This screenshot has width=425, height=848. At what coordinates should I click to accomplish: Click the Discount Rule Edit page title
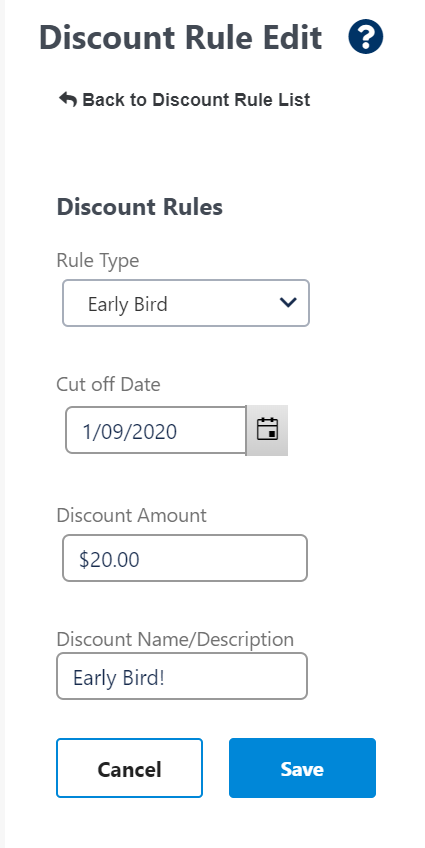(181, 38)
